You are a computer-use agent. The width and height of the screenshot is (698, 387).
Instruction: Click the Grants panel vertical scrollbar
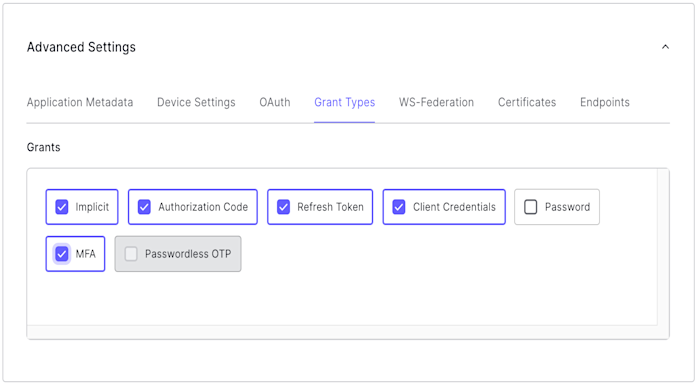click(663, 247)
